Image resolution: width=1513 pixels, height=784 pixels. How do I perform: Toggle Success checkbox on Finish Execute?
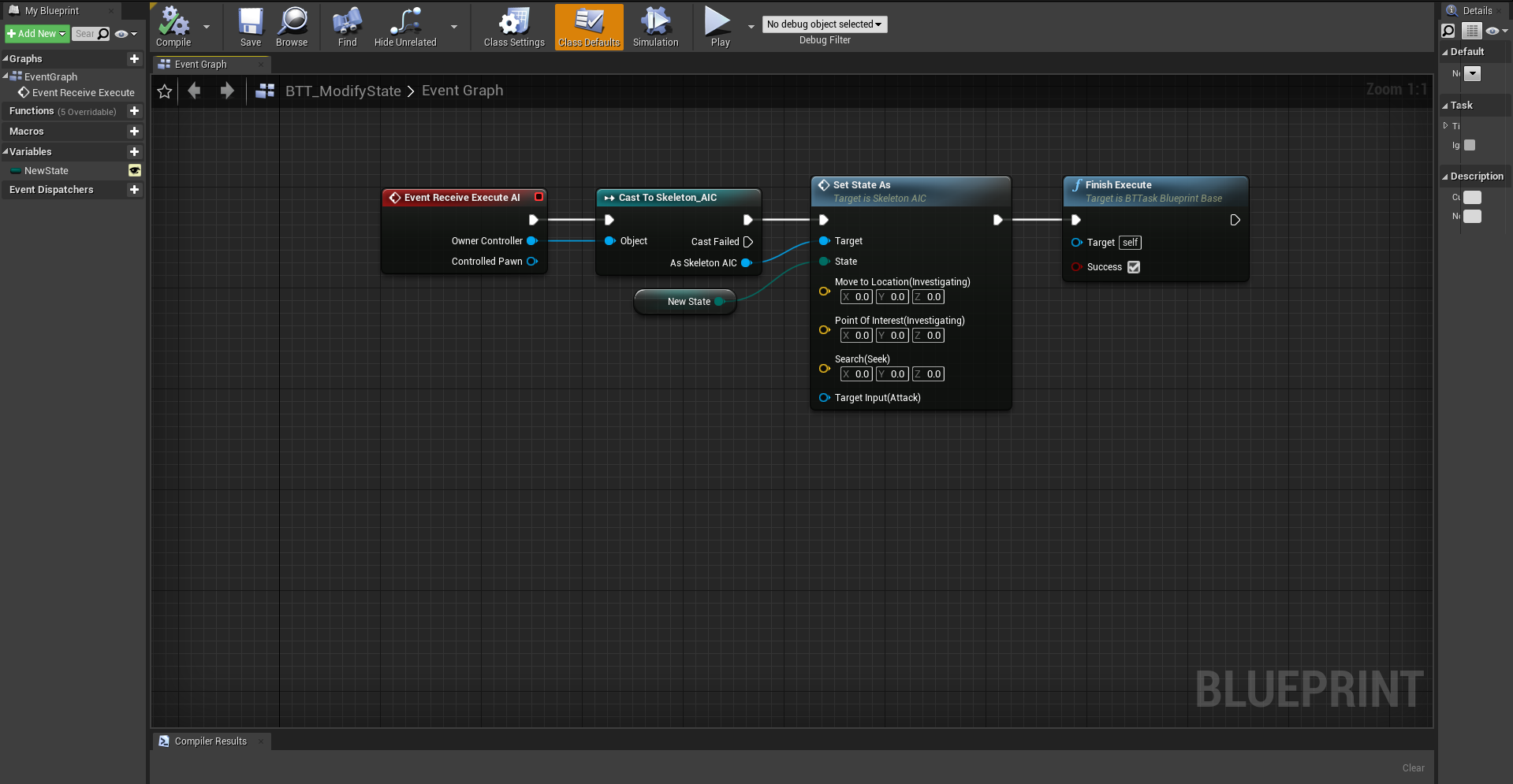1134,267
